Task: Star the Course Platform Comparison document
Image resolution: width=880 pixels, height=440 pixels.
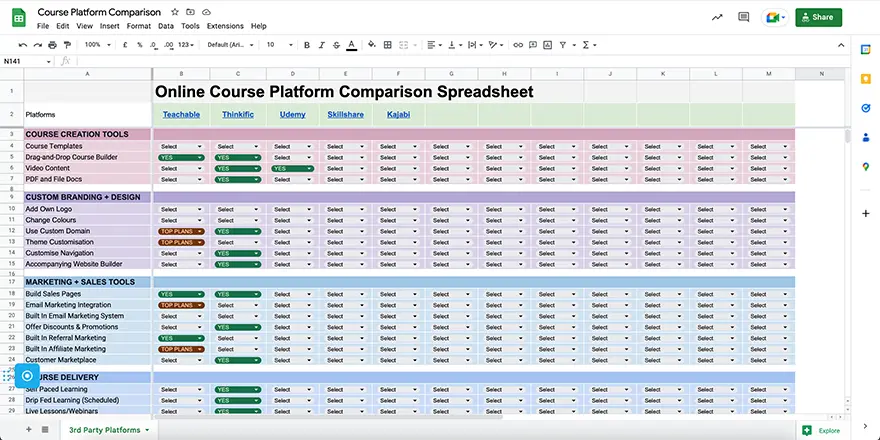Action: click(x=175, y=11)
